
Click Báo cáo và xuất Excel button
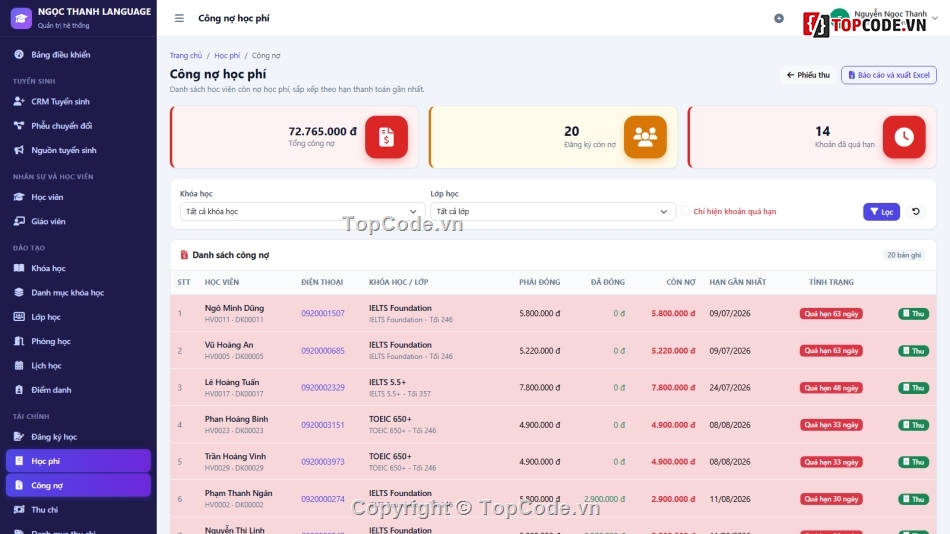pos(889,75)
